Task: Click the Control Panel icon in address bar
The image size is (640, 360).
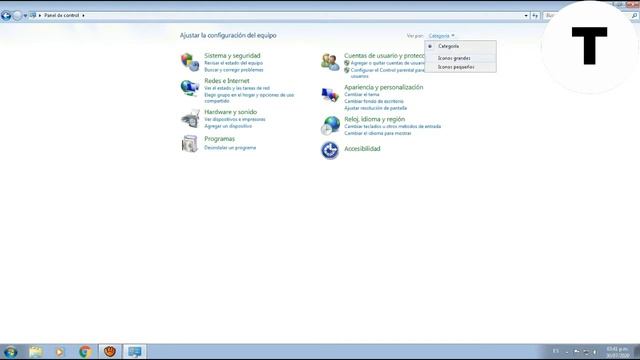Action: click(x=33, y=15)
